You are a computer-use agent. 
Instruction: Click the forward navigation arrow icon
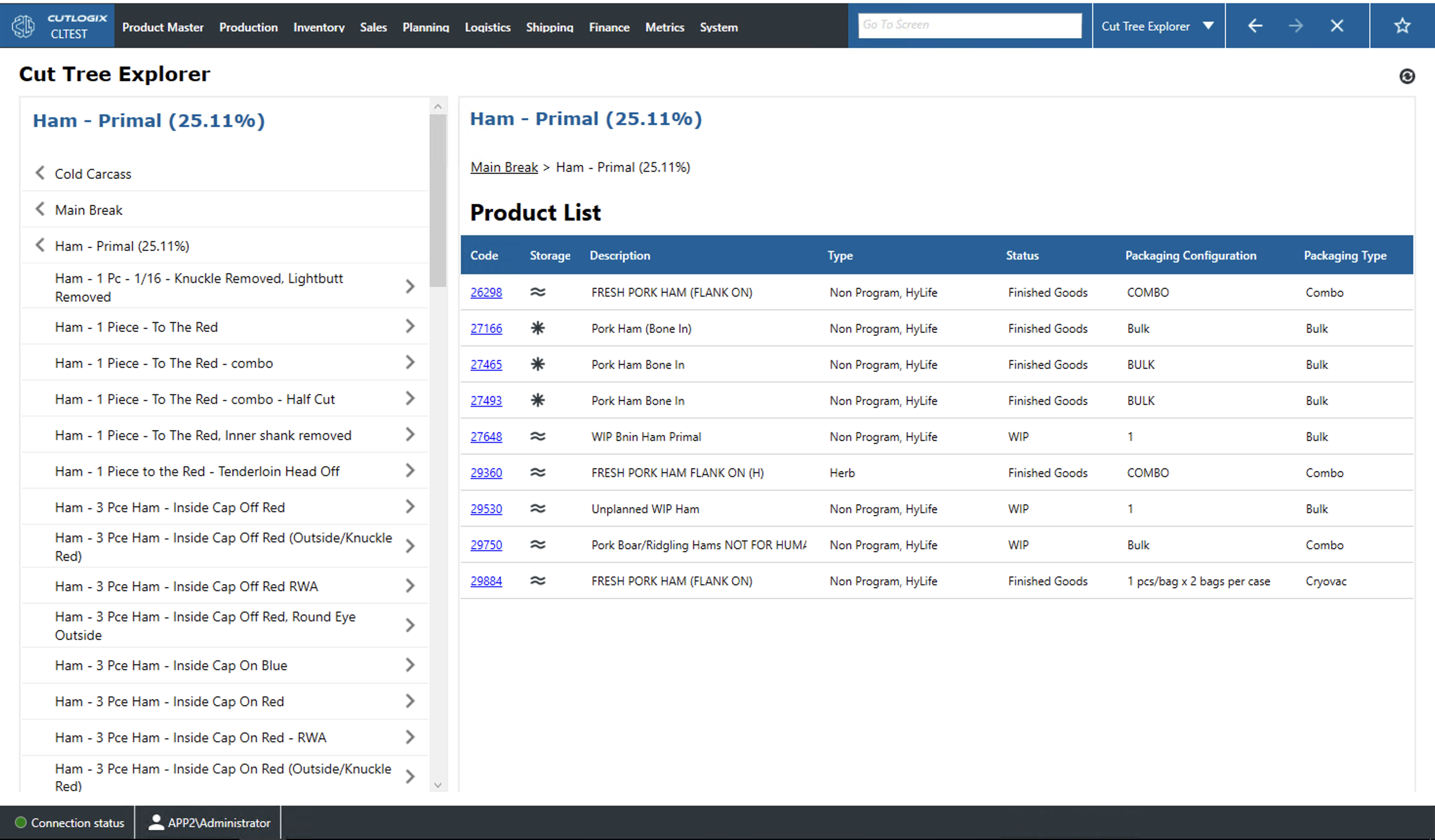click(x=1296, y=25)
